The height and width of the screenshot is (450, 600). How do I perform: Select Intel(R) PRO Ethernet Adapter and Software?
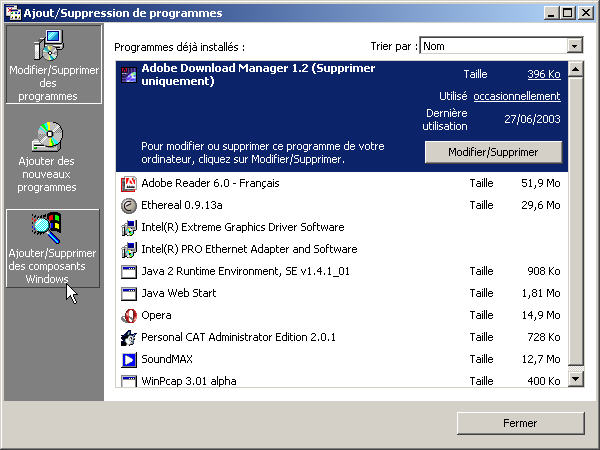point(342,249)
